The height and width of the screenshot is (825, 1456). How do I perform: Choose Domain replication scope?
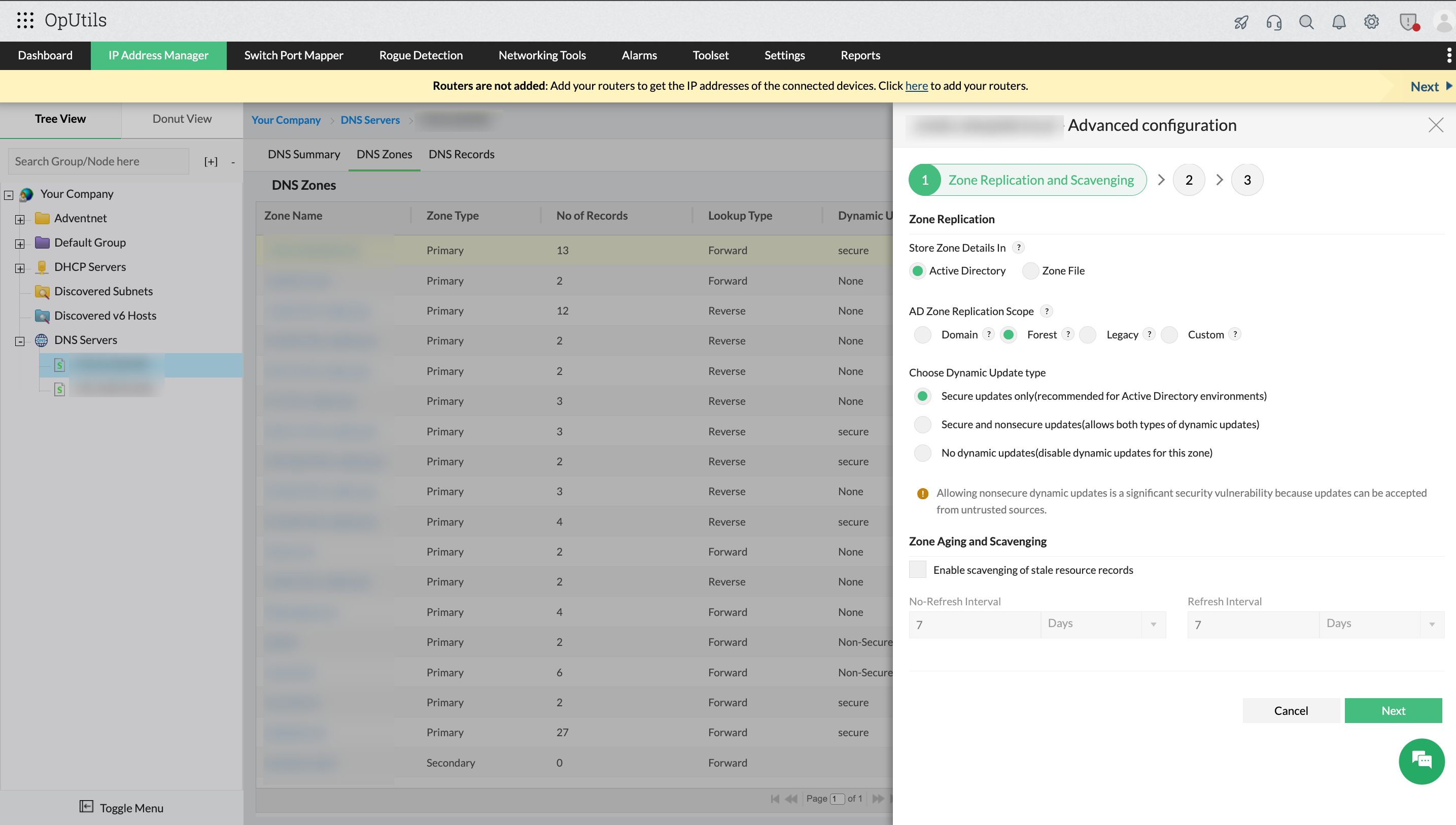(x=922, y=335)
